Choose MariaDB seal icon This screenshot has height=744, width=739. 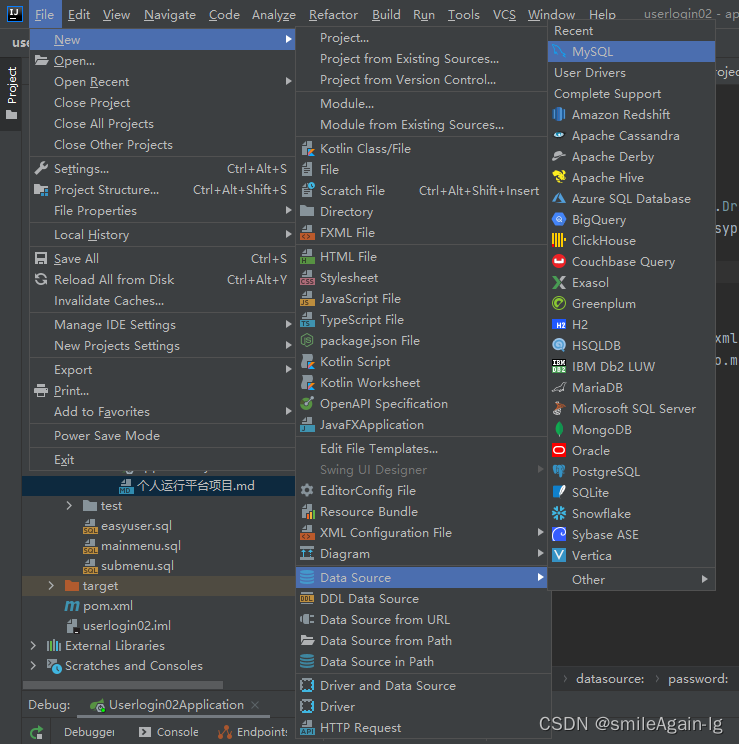(x=559, y=387)
